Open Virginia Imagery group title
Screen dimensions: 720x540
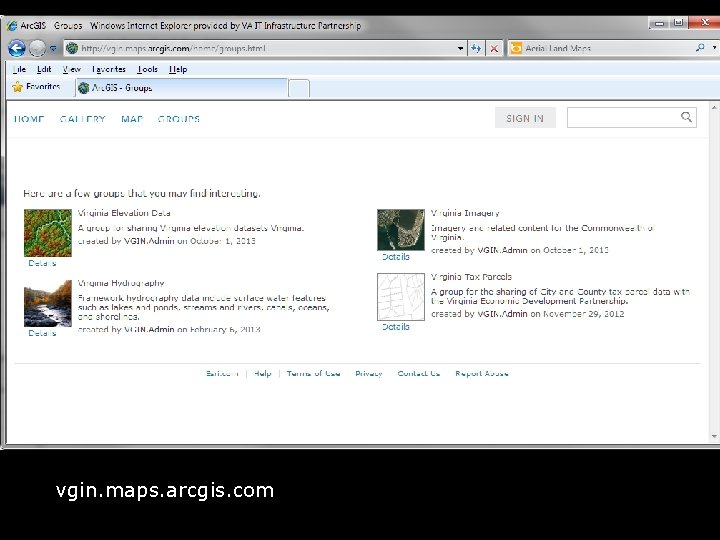tap(465, 213)
